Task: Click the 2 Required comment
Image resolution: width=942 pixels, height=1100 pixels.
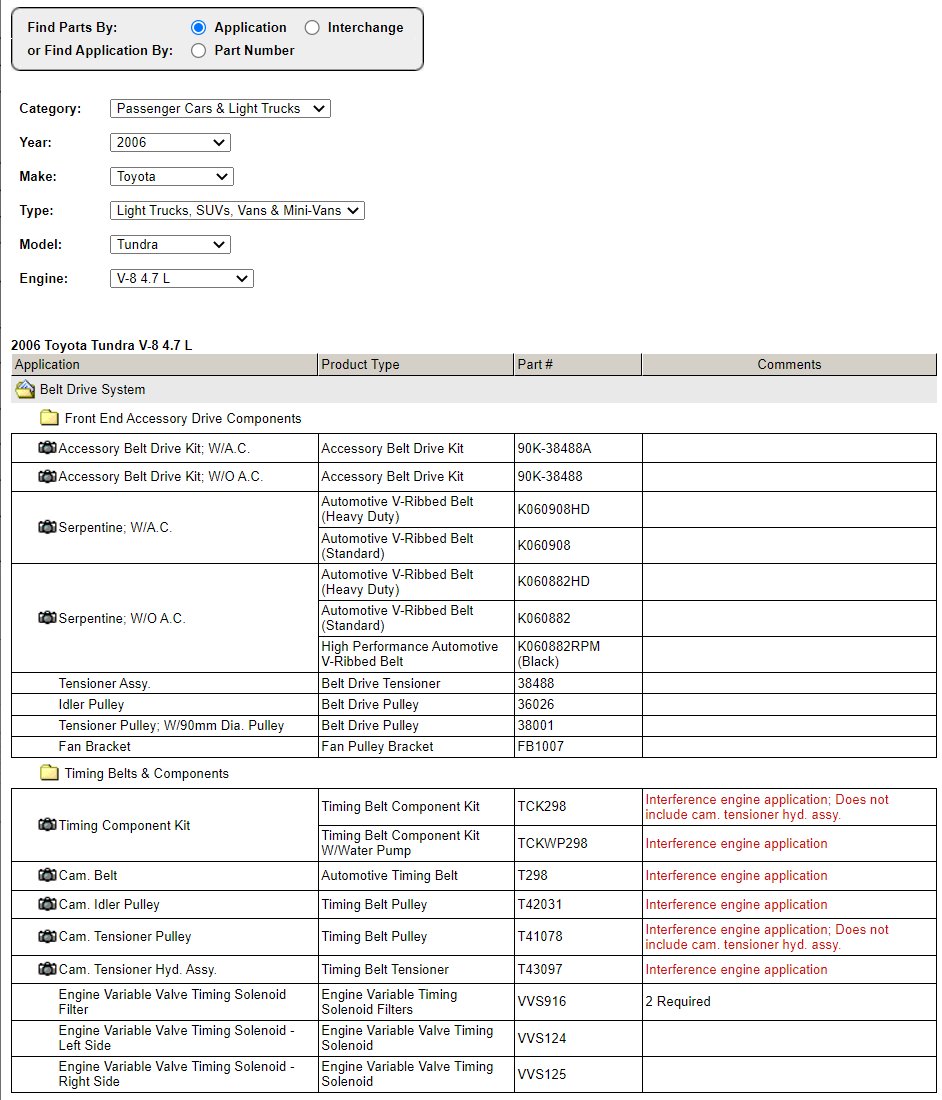Action: pyautogui.click(x=678, y=1002)
